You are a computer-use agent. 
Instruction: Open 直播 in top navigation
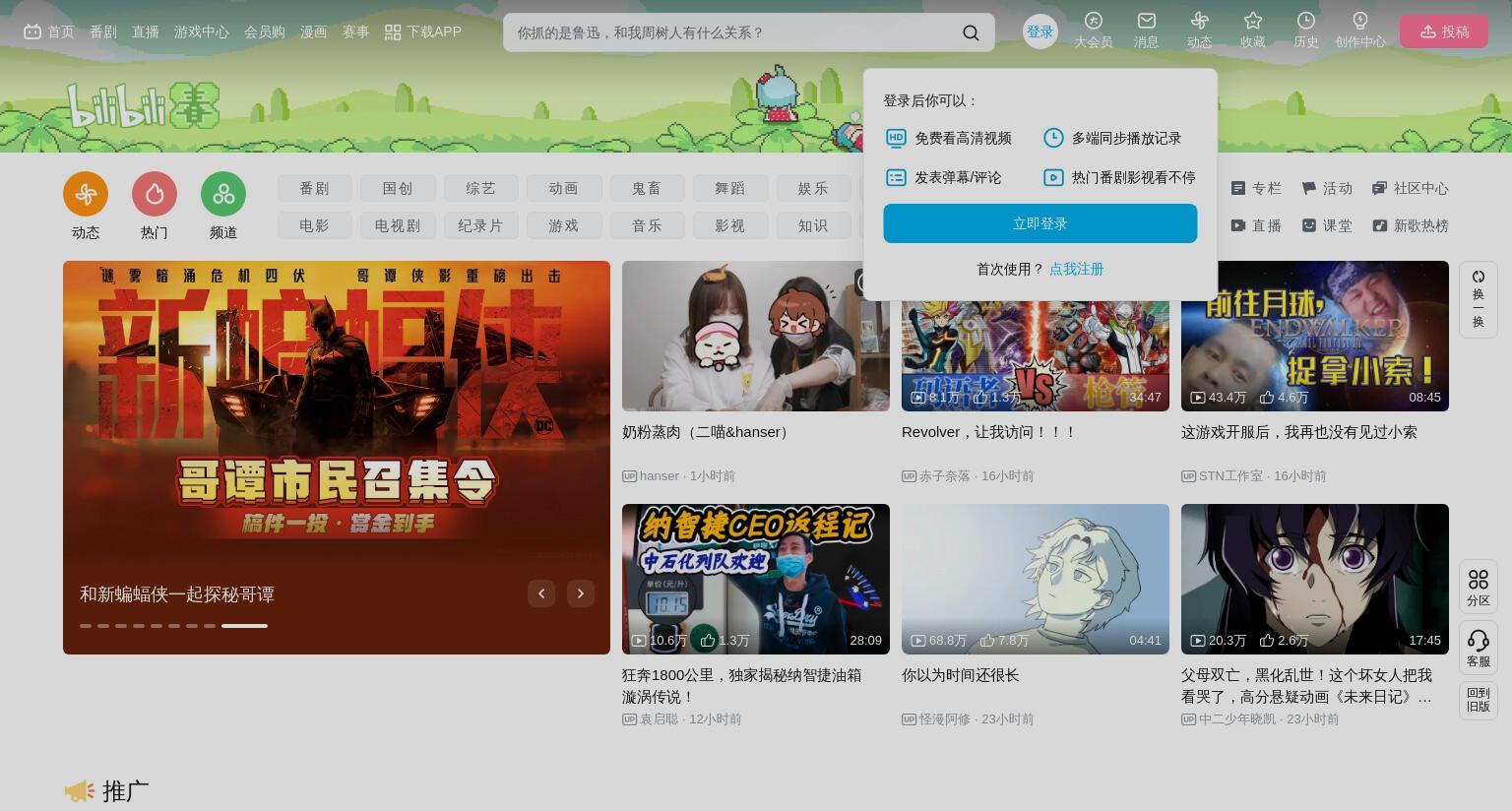click(146, 31)
